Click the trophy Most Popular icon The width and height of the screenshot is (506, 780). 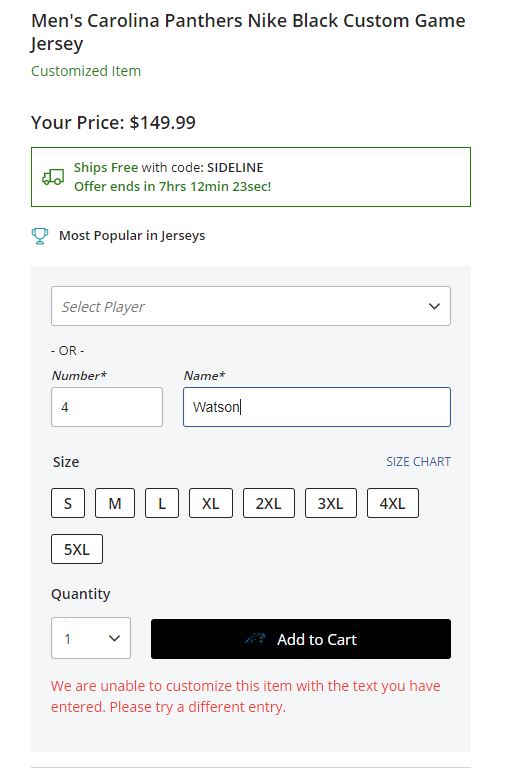[x=40, y=235]
